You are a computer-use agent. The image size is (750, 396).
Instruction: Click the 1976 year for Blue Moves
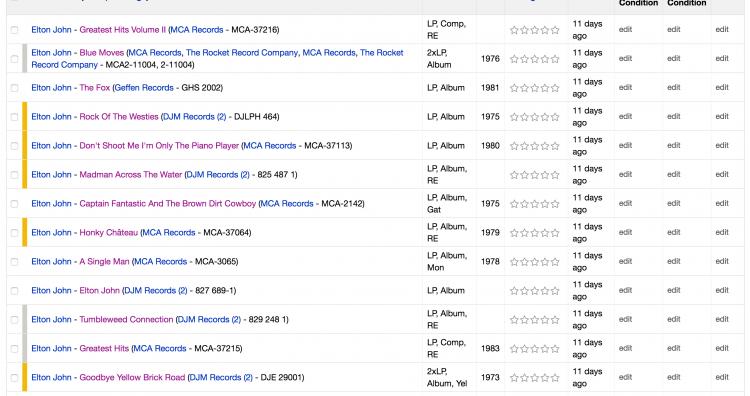490,58
